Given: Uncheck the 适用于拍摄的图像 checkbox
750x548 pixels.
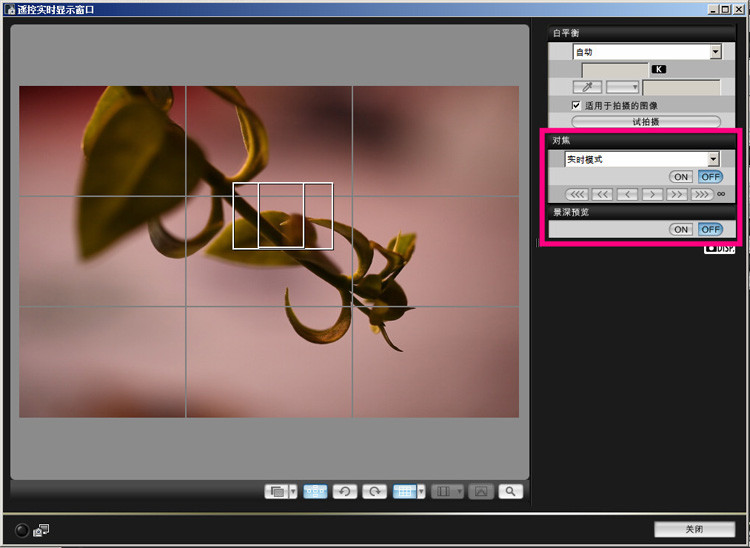Looking at the screenshot, I should pyautogui.click(x=577, y=105).
